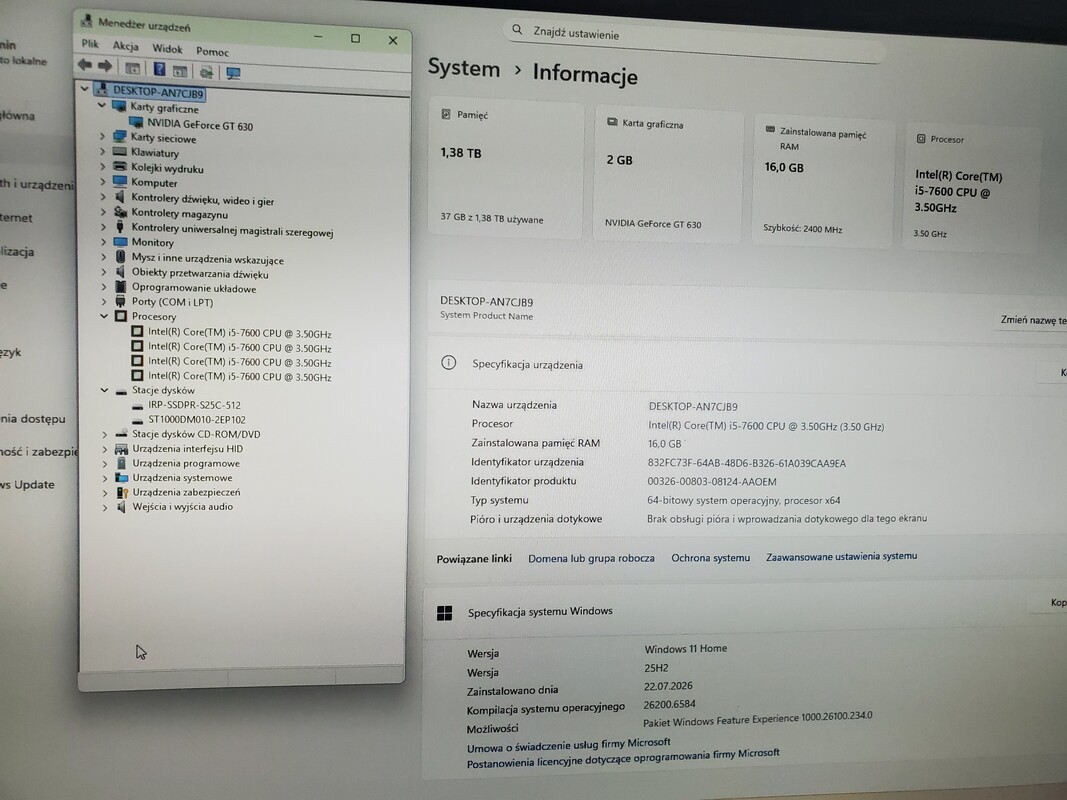Collapse the Karty graficzne category

coord(102,105)
